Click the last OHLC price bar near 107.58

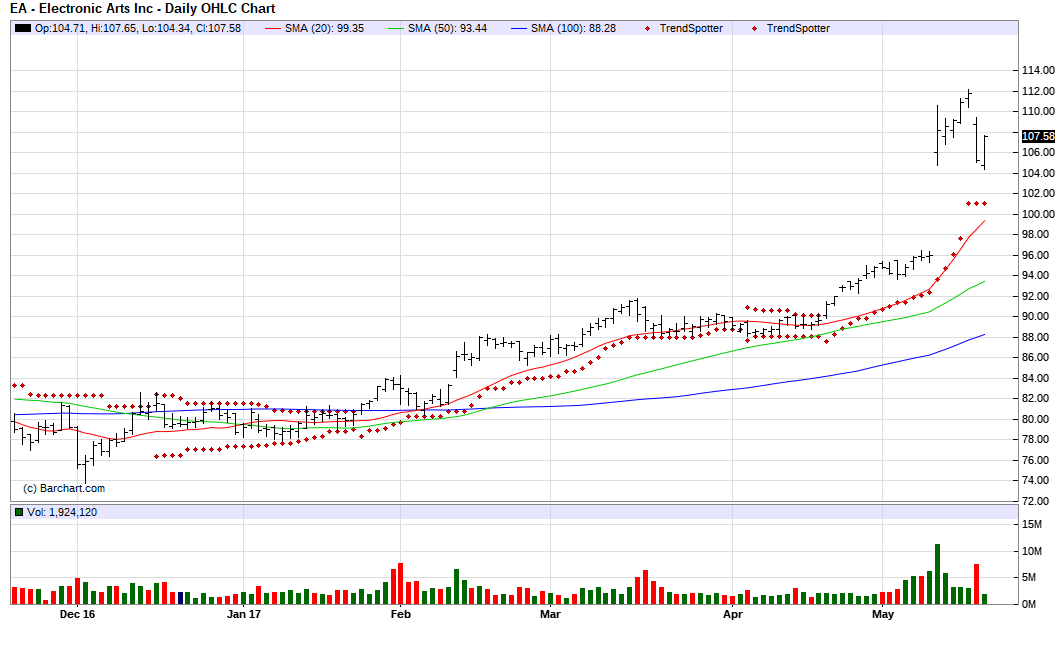pos(984,153)
